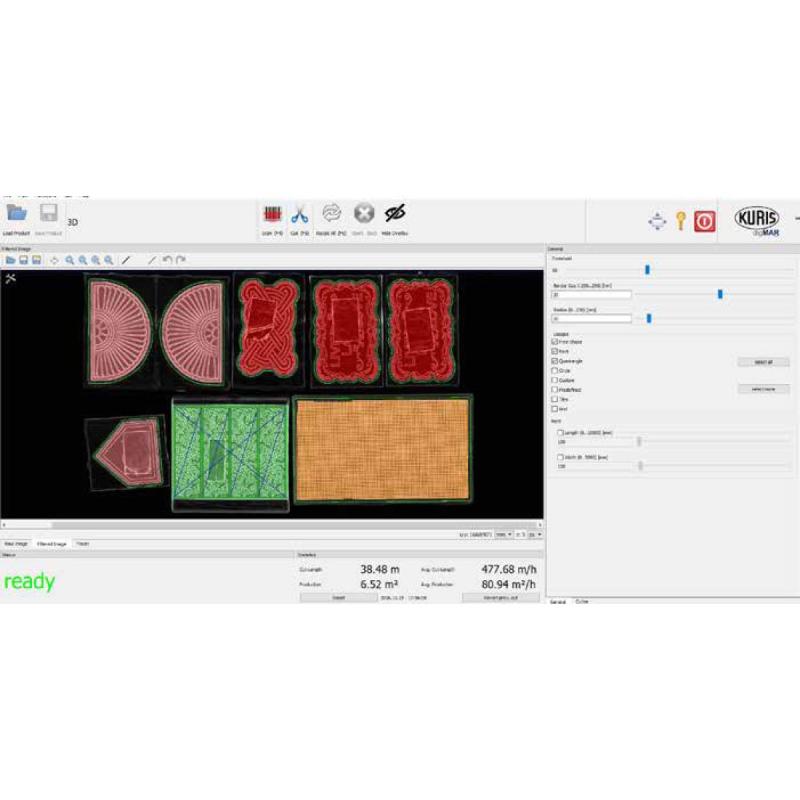
Task: Click the third magnifier zoom icon
Action: [x=95, y=260]
